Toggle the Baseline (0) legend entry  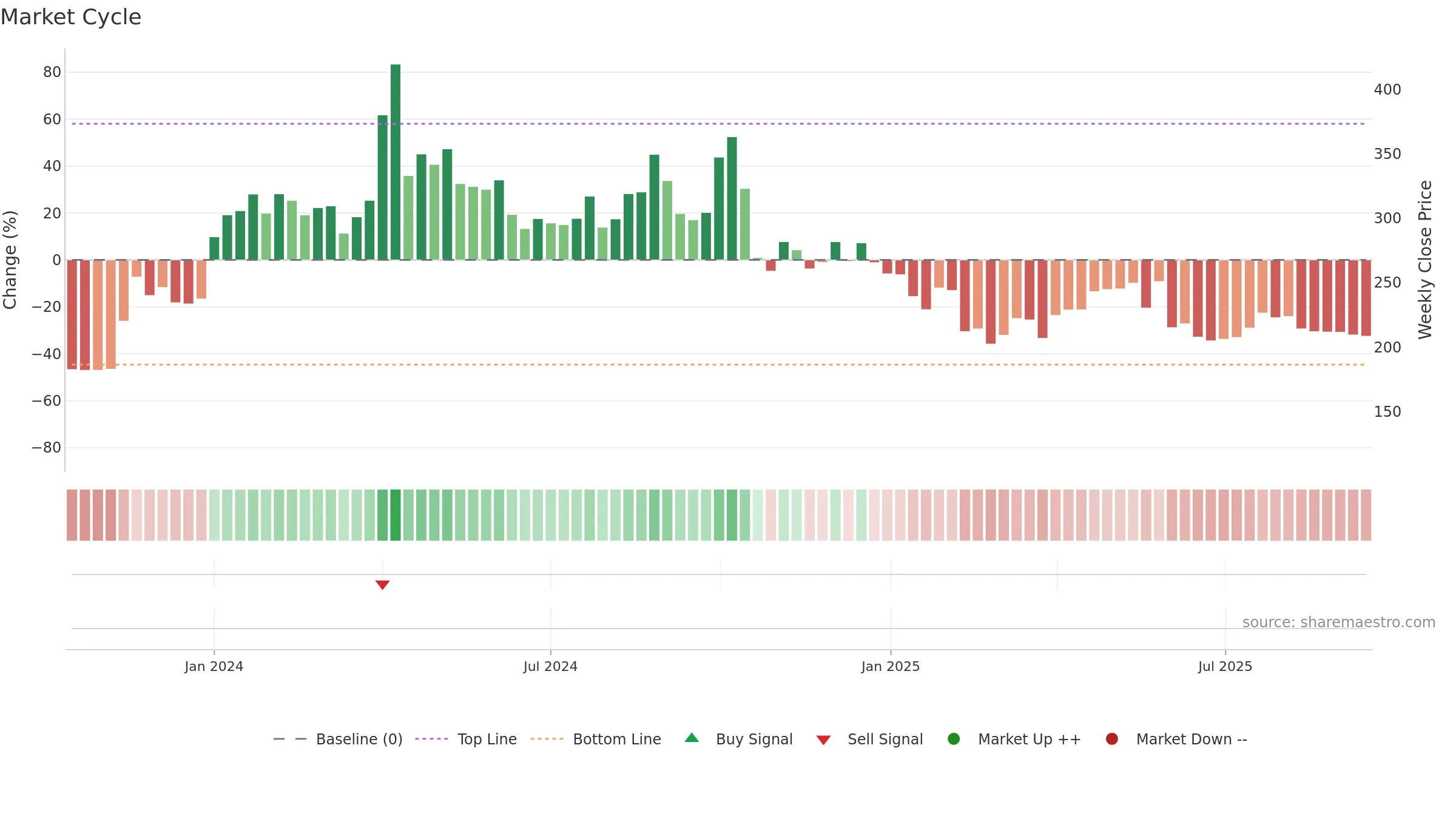click(x=338, y=739)
